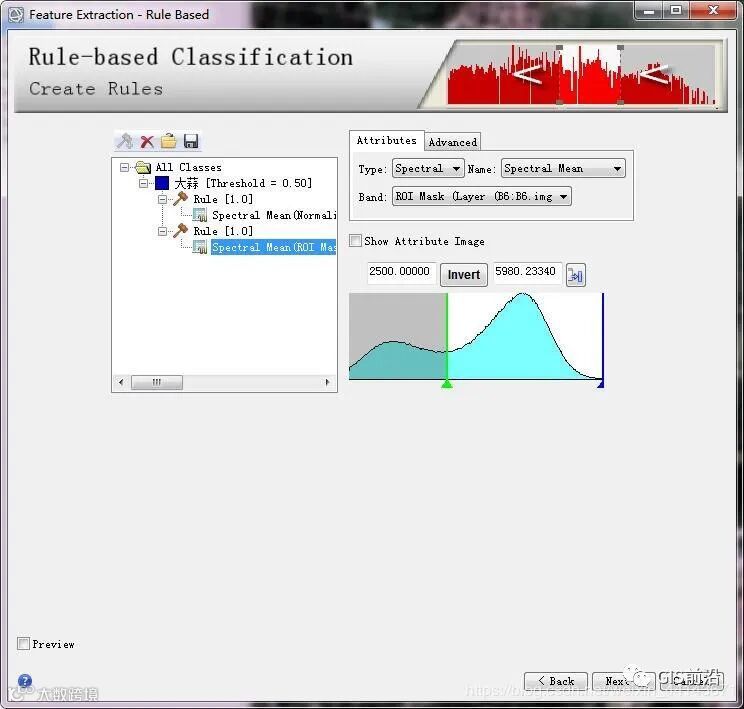Click the Cancel button
This screenshot has width=744, height=709.
[692, 681]
